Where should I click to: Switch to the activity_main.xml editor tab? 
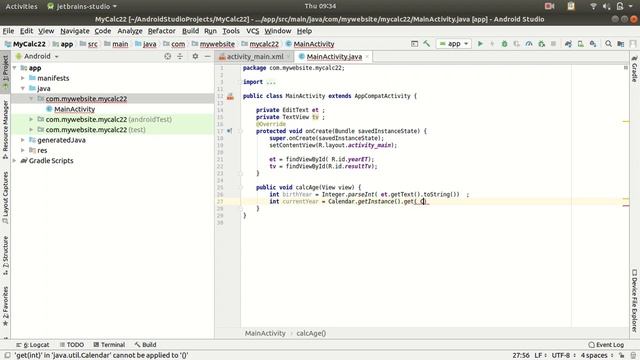coord(255,57)
